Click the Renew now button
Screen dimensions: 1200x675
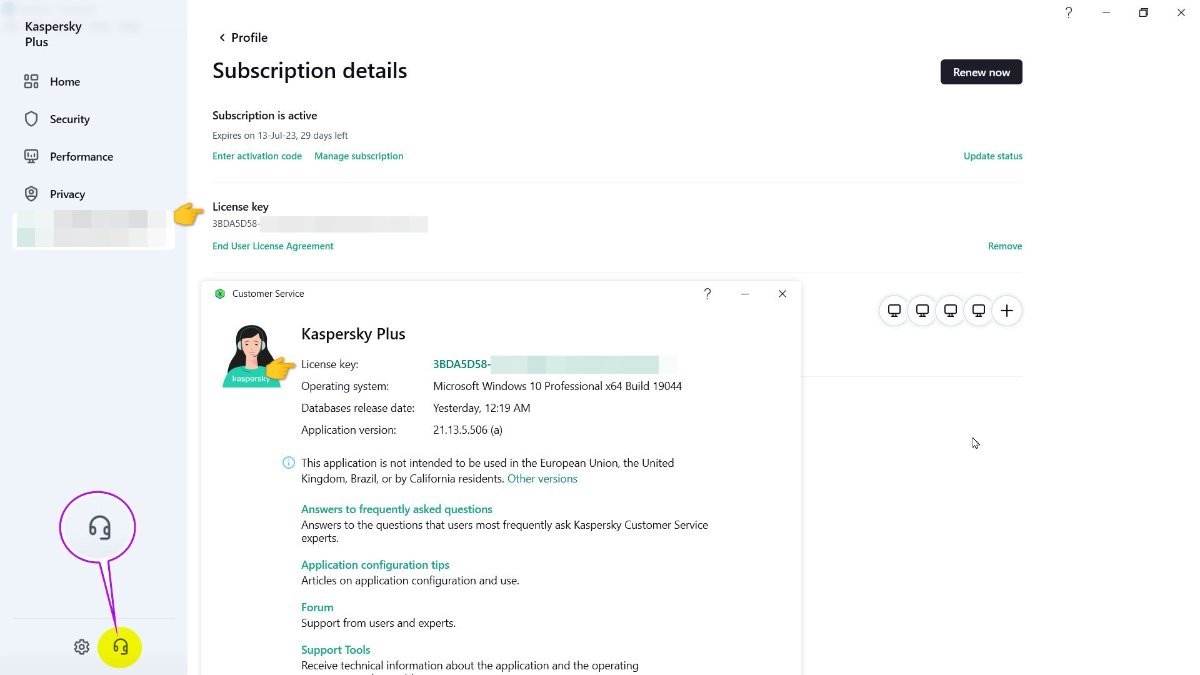point(981,72)
